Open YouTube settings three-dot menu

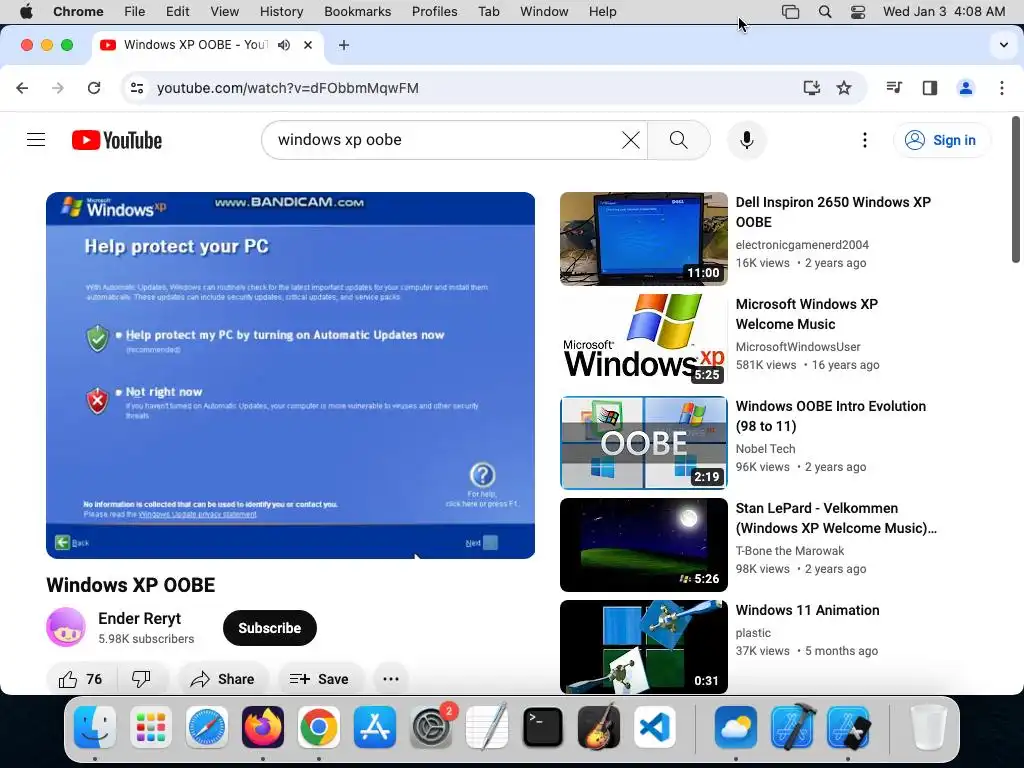pos(865,140)
